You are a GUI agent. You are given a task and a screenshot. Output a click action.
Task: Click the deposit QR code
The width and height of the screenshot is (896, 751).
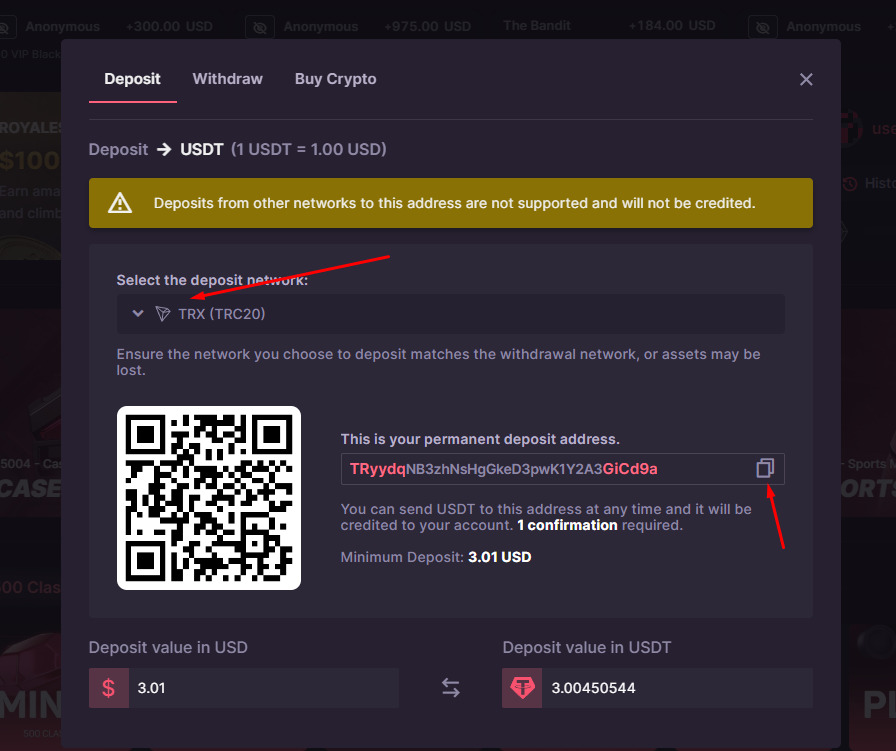[x=209, y=498]
